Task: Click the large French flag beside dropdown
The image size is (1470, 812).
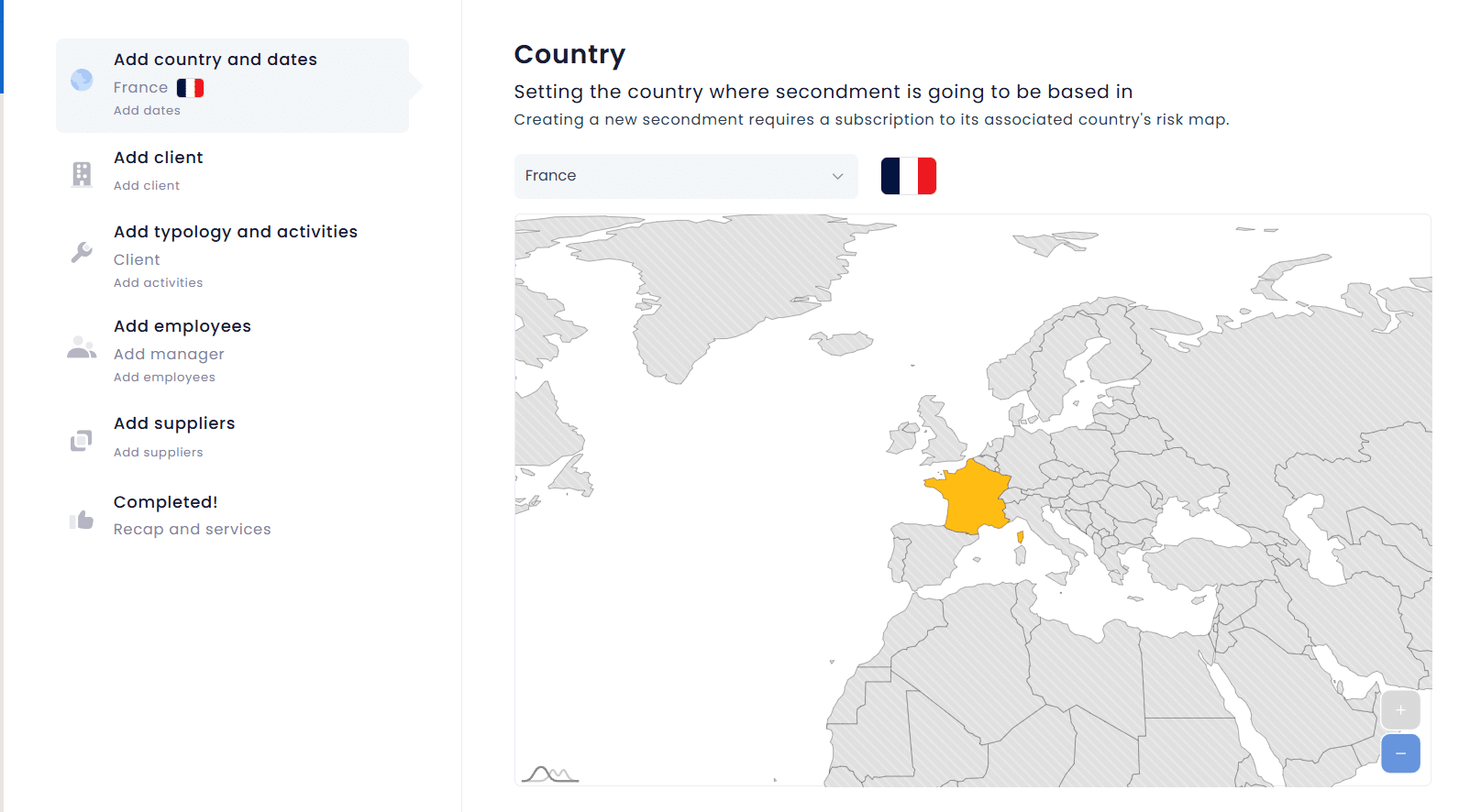Action: click(x=908, y=176)
